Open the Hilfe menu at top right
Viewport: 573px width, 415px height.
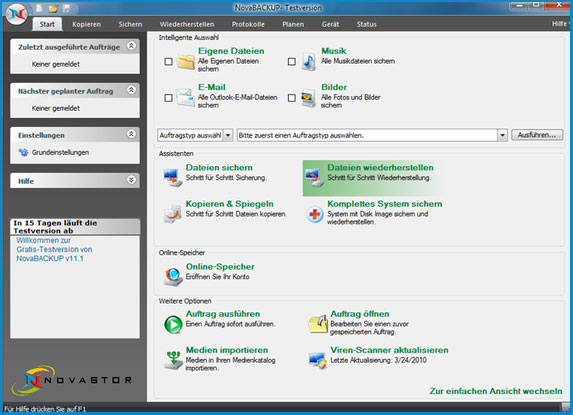(x=560, y=24)
